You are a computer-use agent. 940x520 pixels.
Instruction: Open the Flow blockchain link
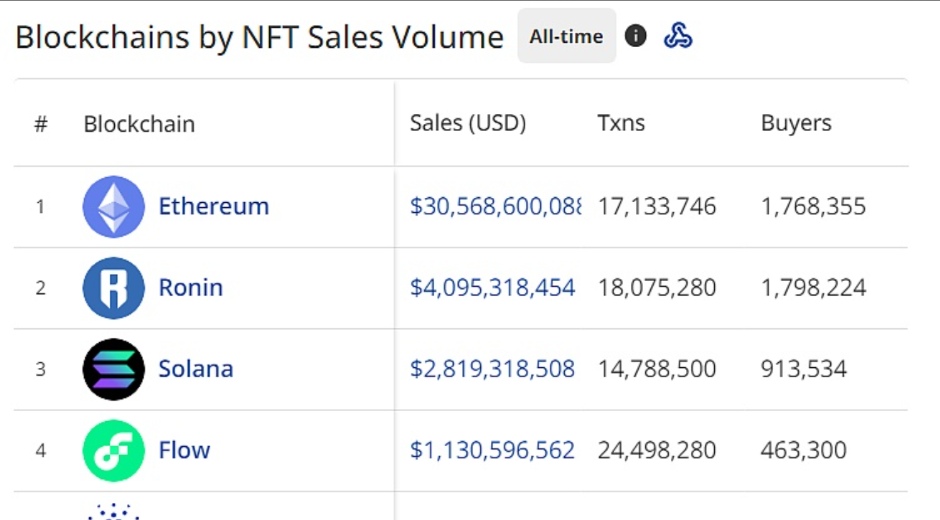184,450
